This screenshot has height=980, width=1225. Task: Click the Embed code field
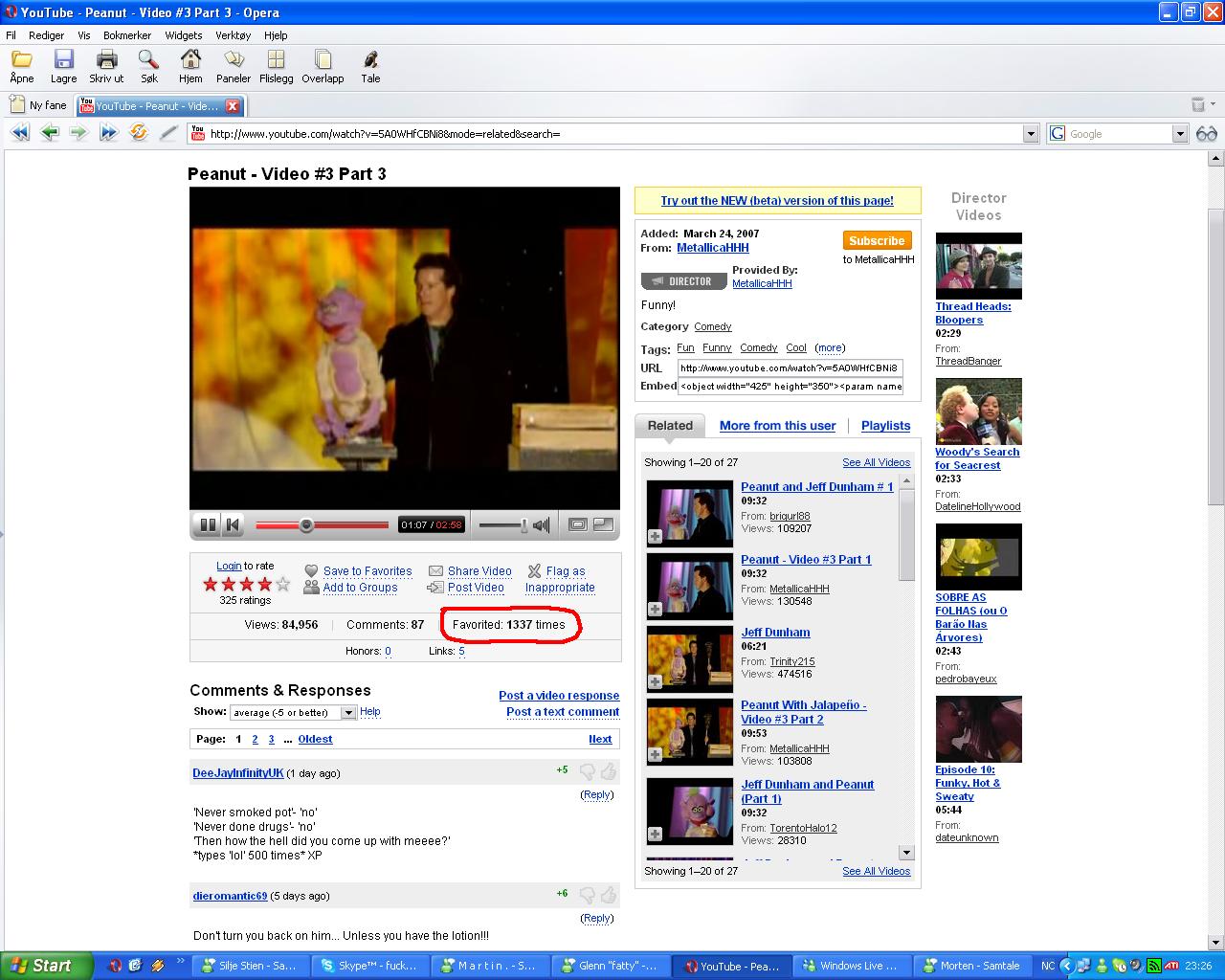click(x=791, y=387)
